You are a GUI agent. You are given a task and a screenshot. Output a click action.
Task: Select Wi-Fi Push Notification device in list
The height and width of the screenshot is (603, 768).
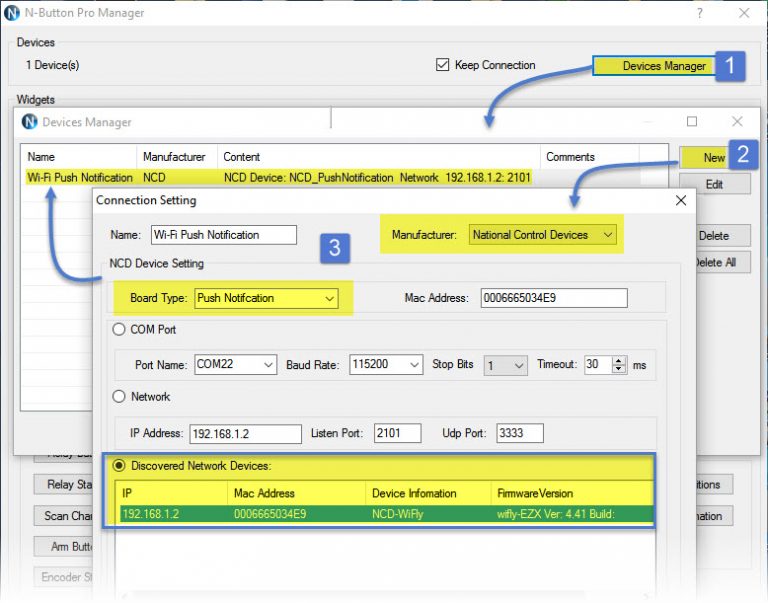click(x=80, y=177)
